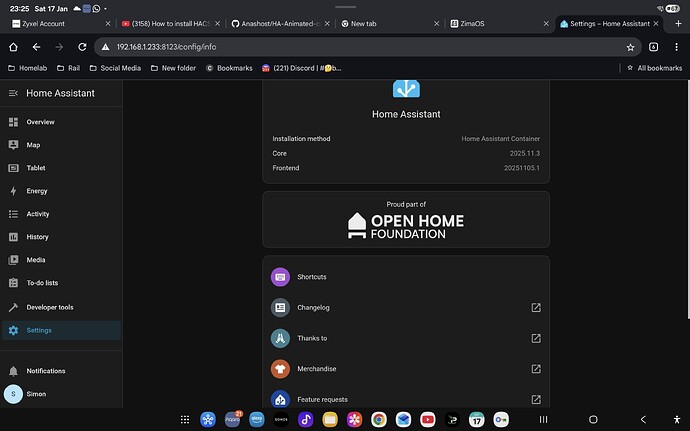690x431 pixels.
Task: Open To-do lists
Action: click(x=61, y=283)
